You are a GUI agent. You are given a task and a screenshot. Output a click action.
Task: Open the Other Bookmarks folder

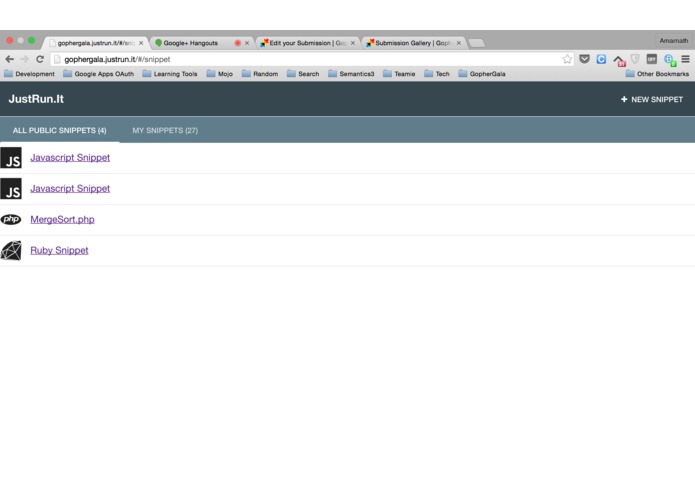(657, 74)
